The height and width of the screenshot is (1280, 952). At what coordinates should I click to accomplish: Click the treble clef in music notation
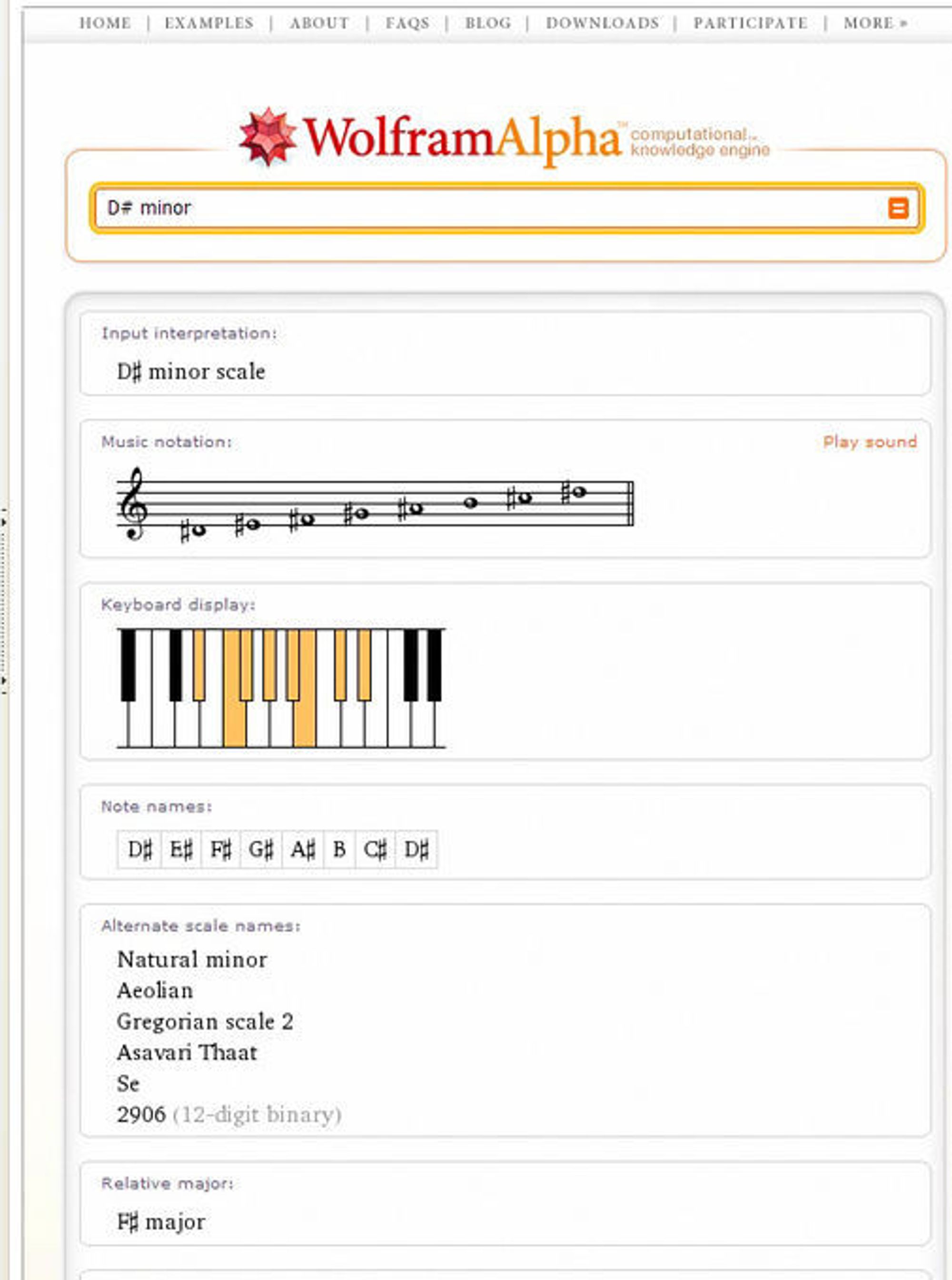tap(133, 504)
